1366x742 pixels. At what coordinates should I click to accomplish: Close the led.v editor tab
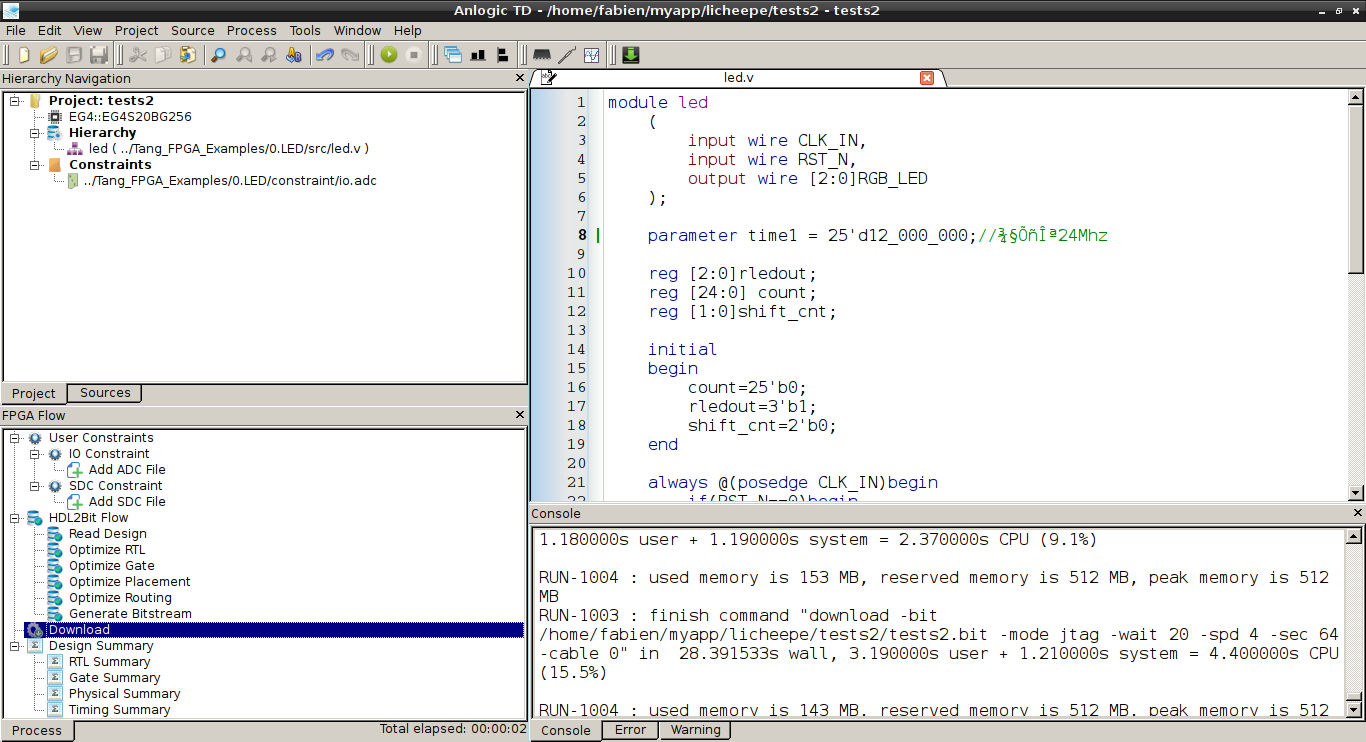(x=927, y=78)
